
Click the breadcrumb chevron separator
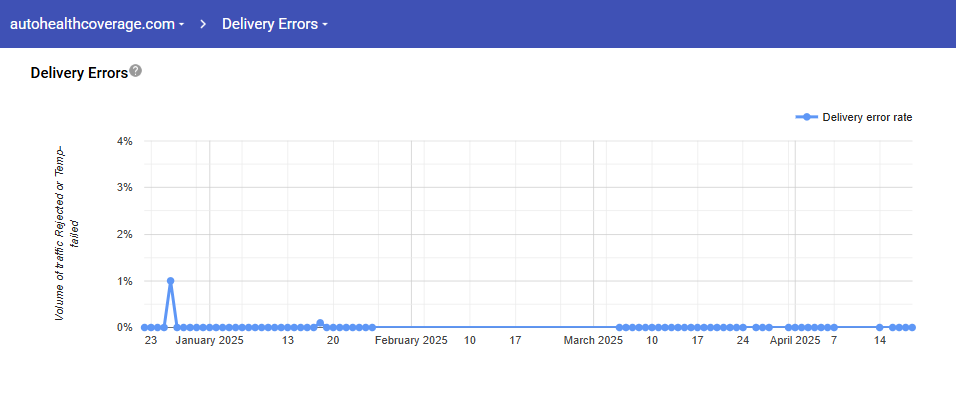pyautogui.click(x=203, y=24)
